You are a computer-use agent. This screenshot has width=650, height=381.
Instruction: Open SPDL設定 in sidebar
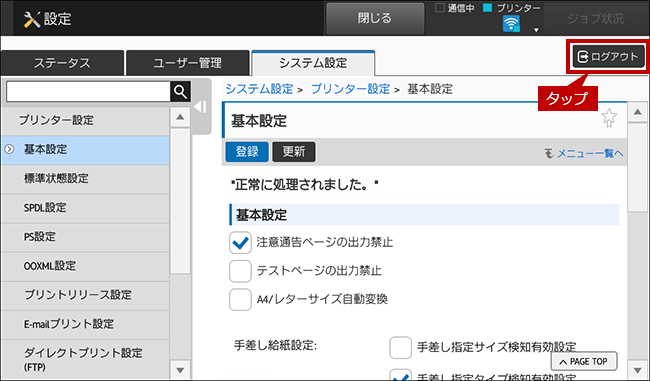click(x=85, y=208)
